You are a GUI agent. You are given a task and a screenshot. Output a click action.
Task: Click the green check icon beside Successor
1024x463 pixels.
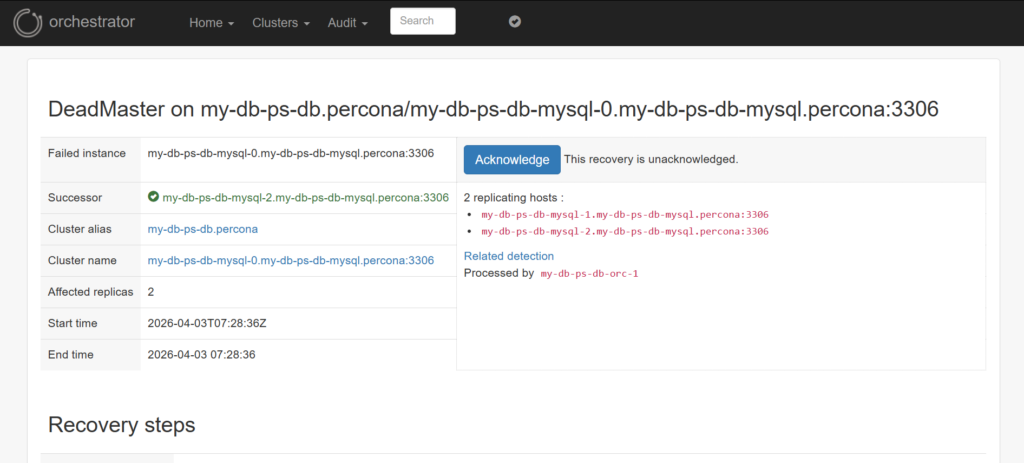(153, 198)
